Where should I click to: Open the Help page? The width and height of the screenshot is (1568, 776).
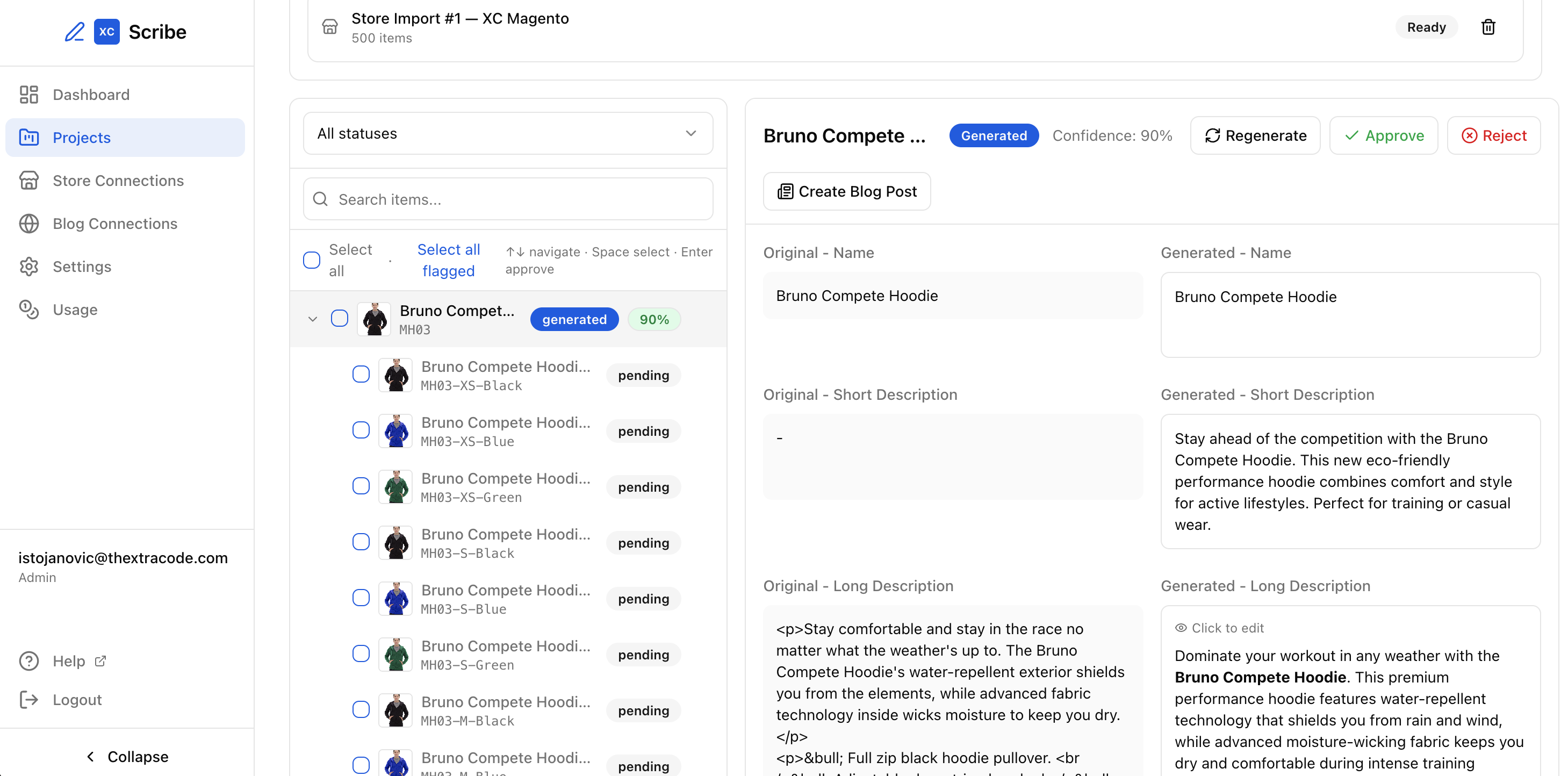click(x=68, y=661)
